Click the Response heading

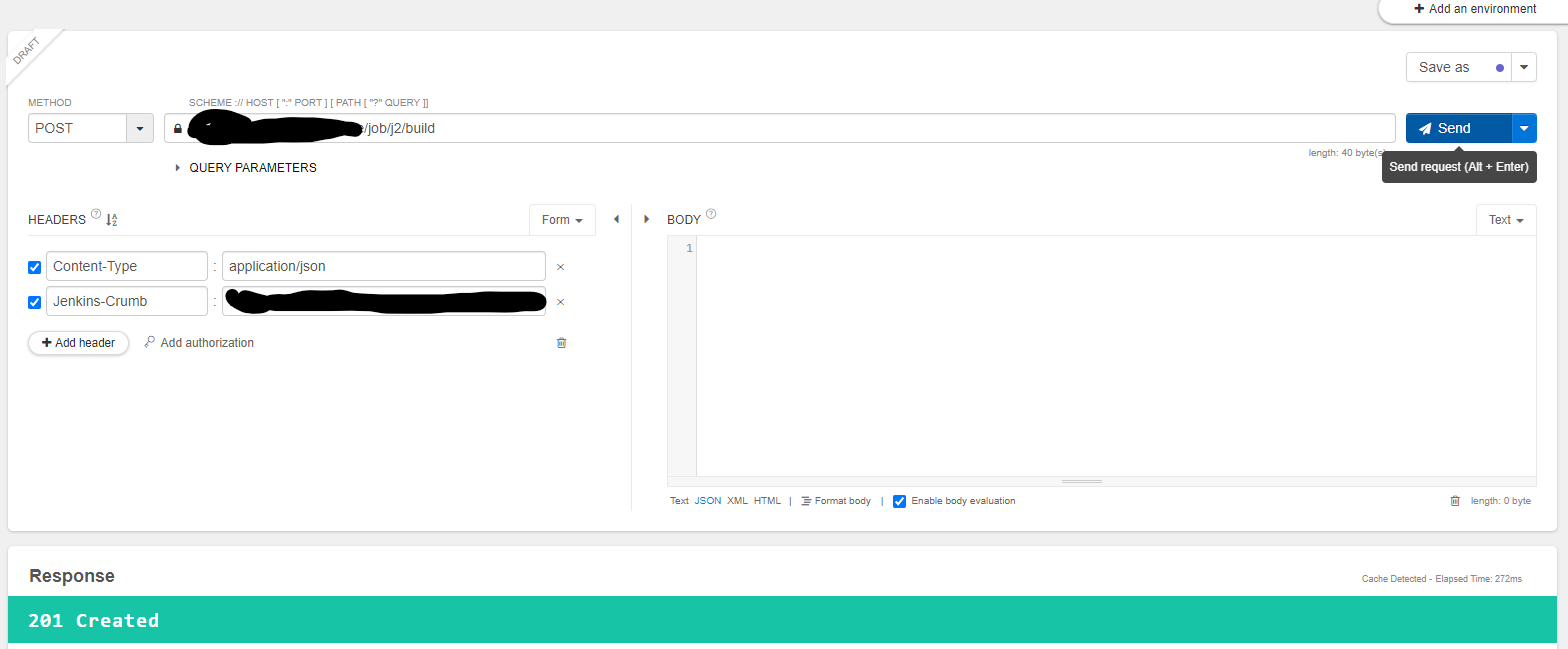[x=72, y=576]
